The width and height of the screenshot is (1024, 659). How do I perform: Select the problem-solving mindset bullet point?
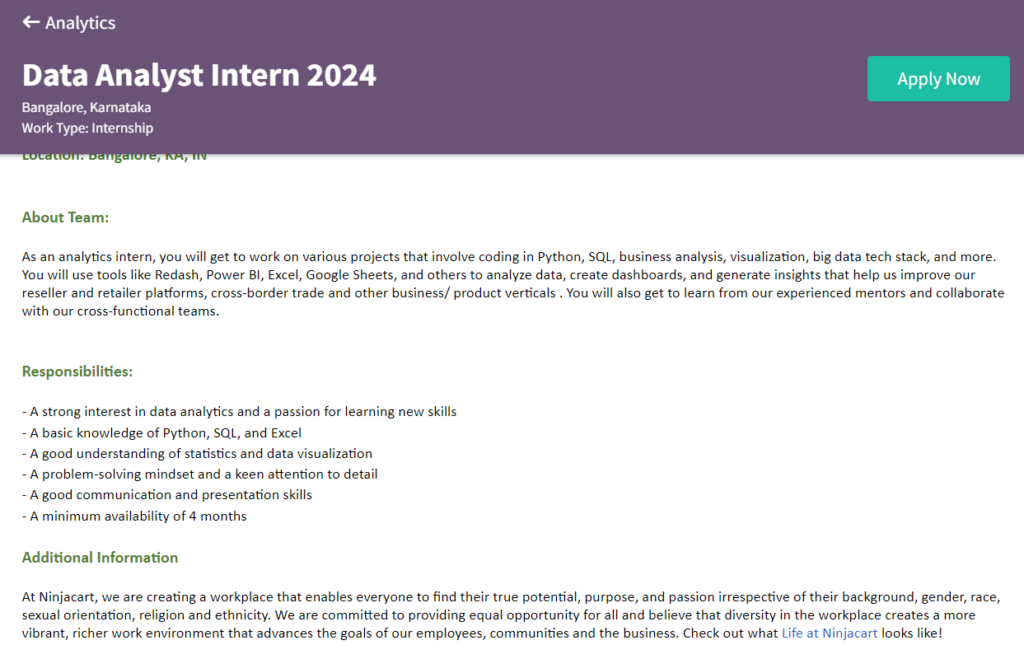(199, 474)
